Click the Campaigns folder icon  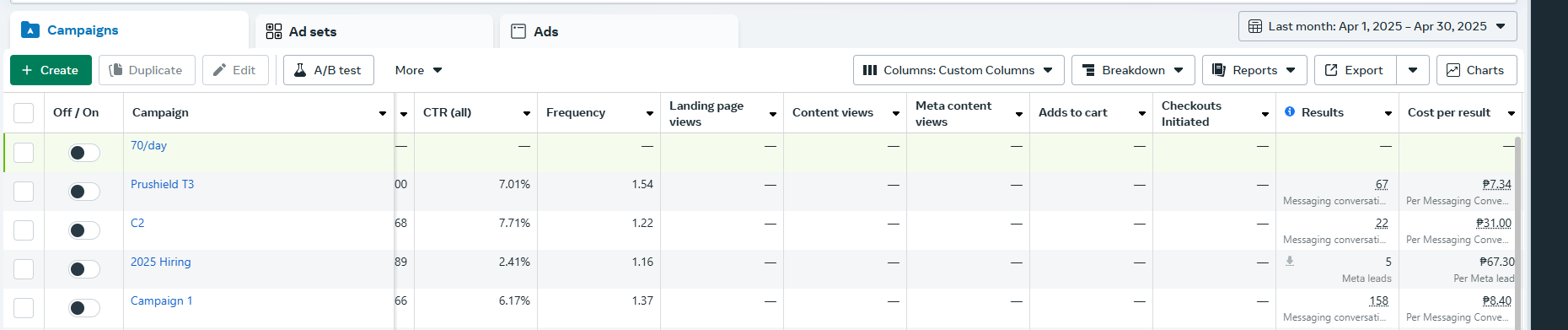(30, 30)
